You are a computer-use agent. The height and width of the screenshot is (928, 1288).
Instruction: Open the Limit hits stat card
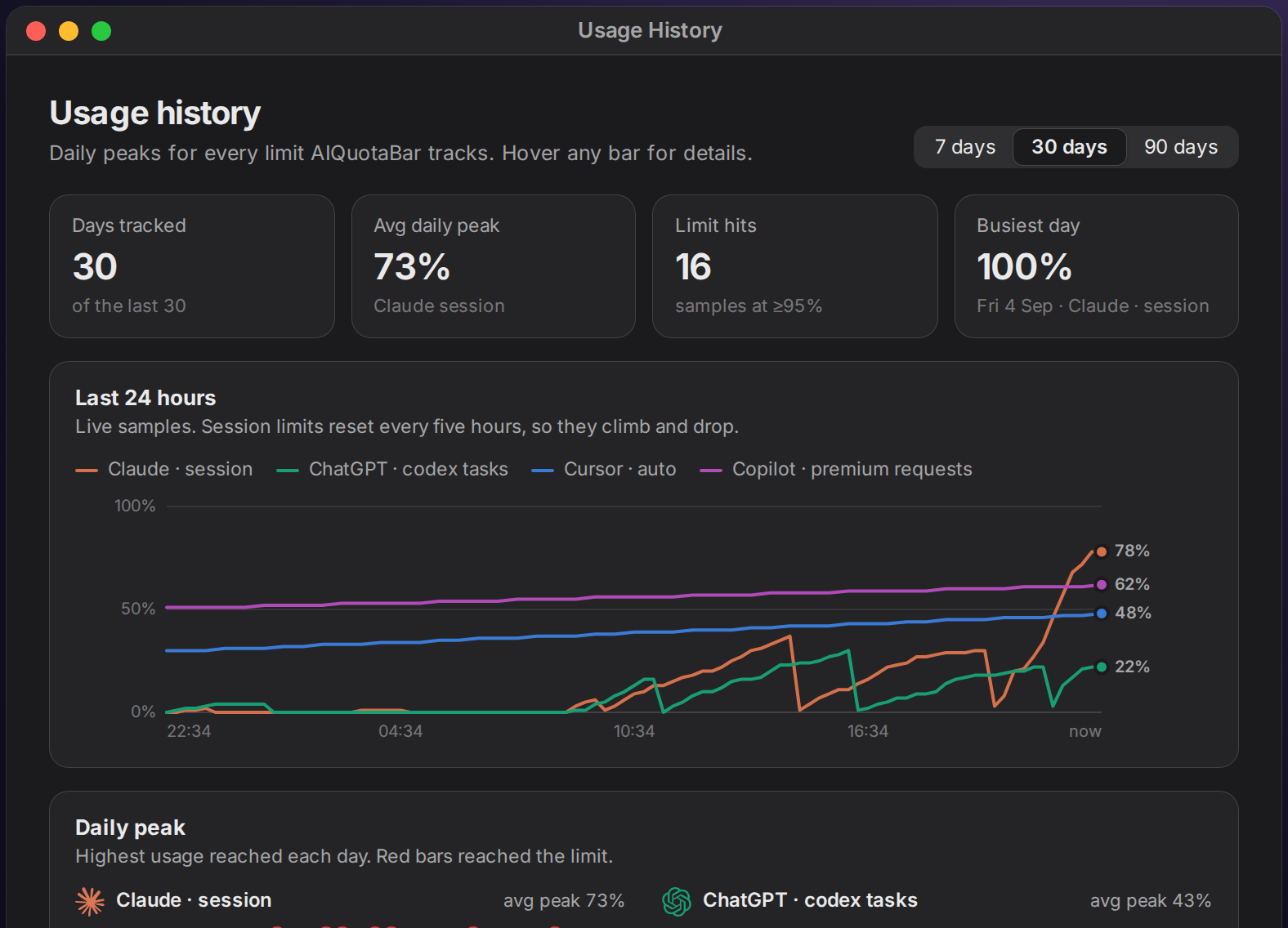click(795, 266)
